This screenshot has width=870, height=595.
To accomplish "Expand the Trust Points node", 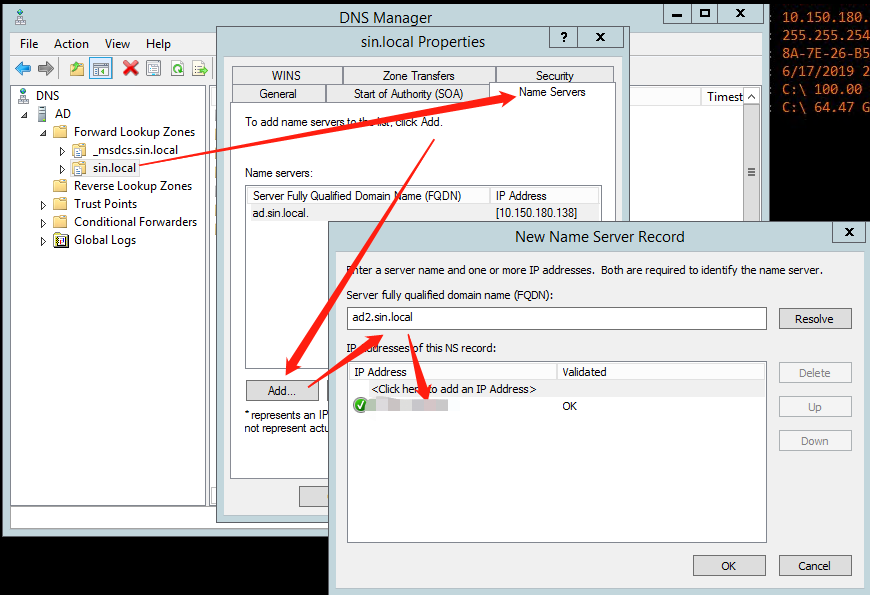I will click(x=43, y=205).
